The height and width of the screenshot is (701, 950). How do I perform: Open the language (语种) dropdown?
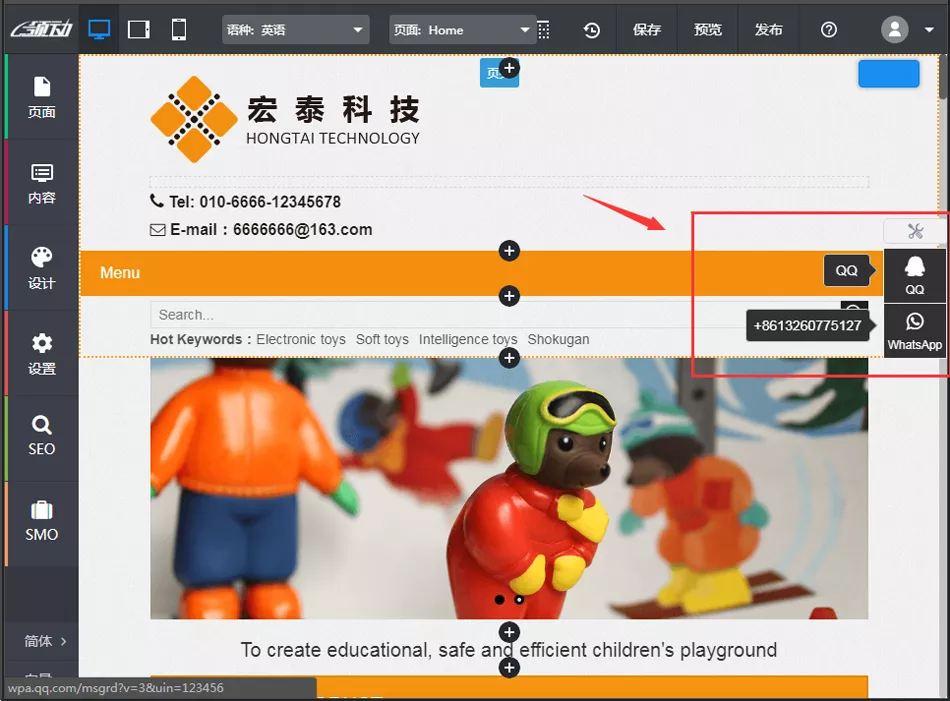pyautogui.click(x=295, y=30)
